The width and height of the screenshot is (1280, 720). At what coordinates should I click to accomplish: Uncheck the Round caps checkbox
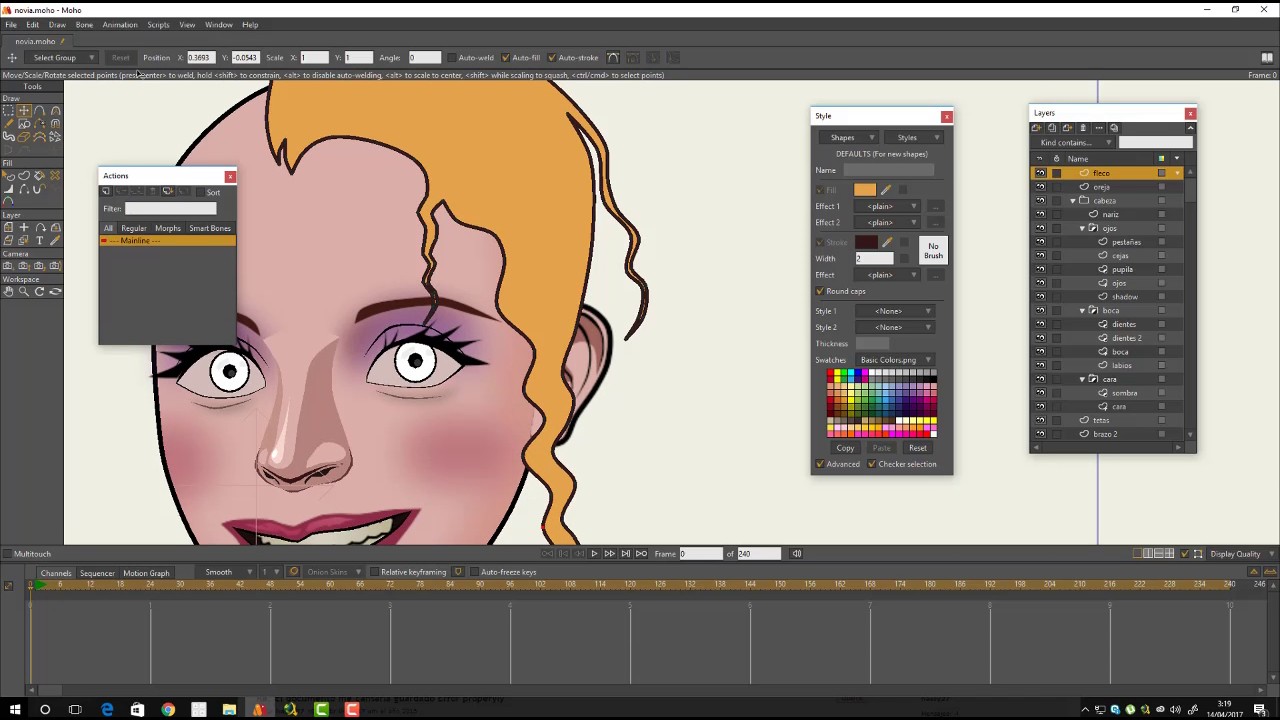(x=820, y=291)
